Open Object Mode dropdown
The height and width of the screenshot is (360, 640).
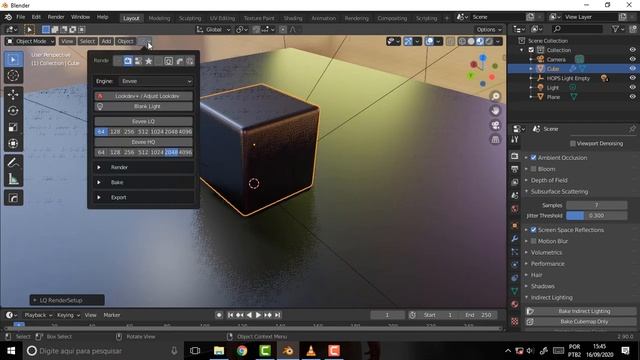click(30, 41)
